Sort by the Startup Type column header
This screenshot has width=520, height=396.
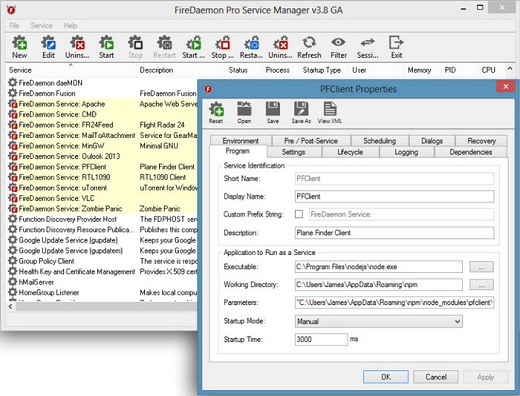pos(322,70)
